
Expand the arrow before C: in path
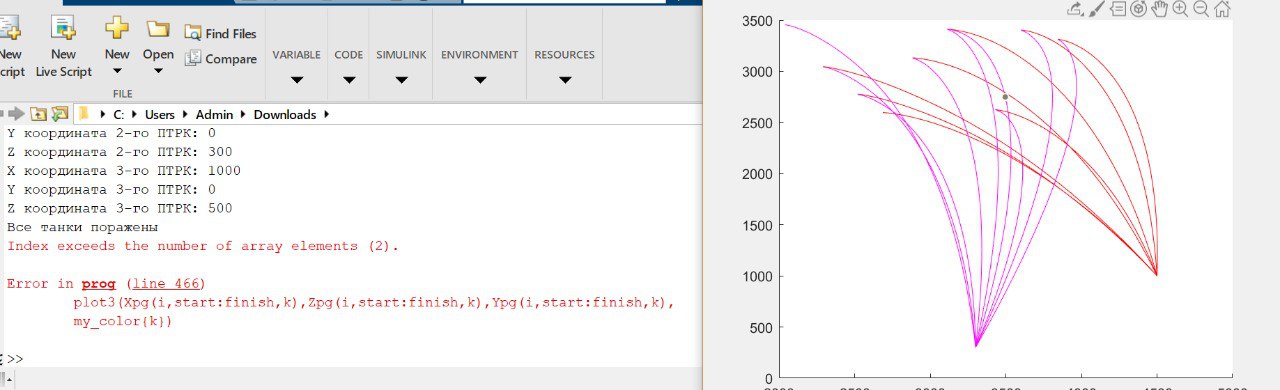(104, 115)
